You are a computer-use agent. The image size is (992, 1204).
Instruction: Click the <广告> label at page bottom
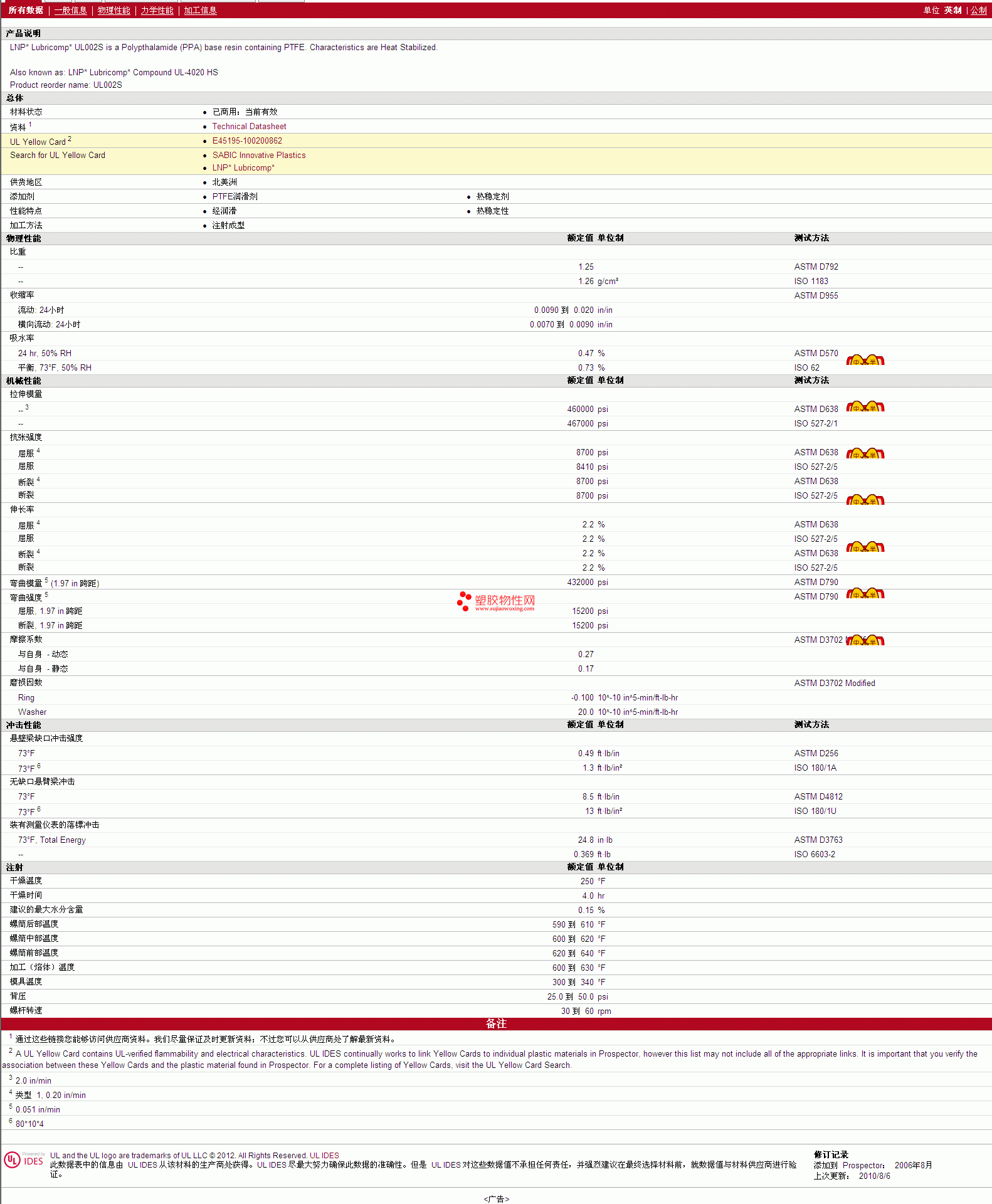click(496, 1199)
